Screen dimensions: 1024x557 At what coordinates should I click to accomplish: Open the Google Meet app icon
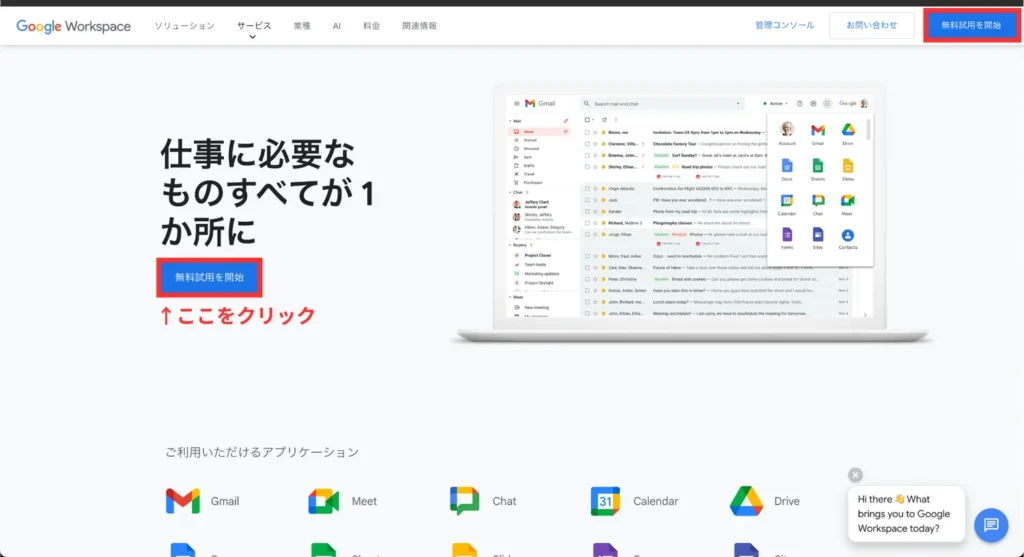point(324,501)
